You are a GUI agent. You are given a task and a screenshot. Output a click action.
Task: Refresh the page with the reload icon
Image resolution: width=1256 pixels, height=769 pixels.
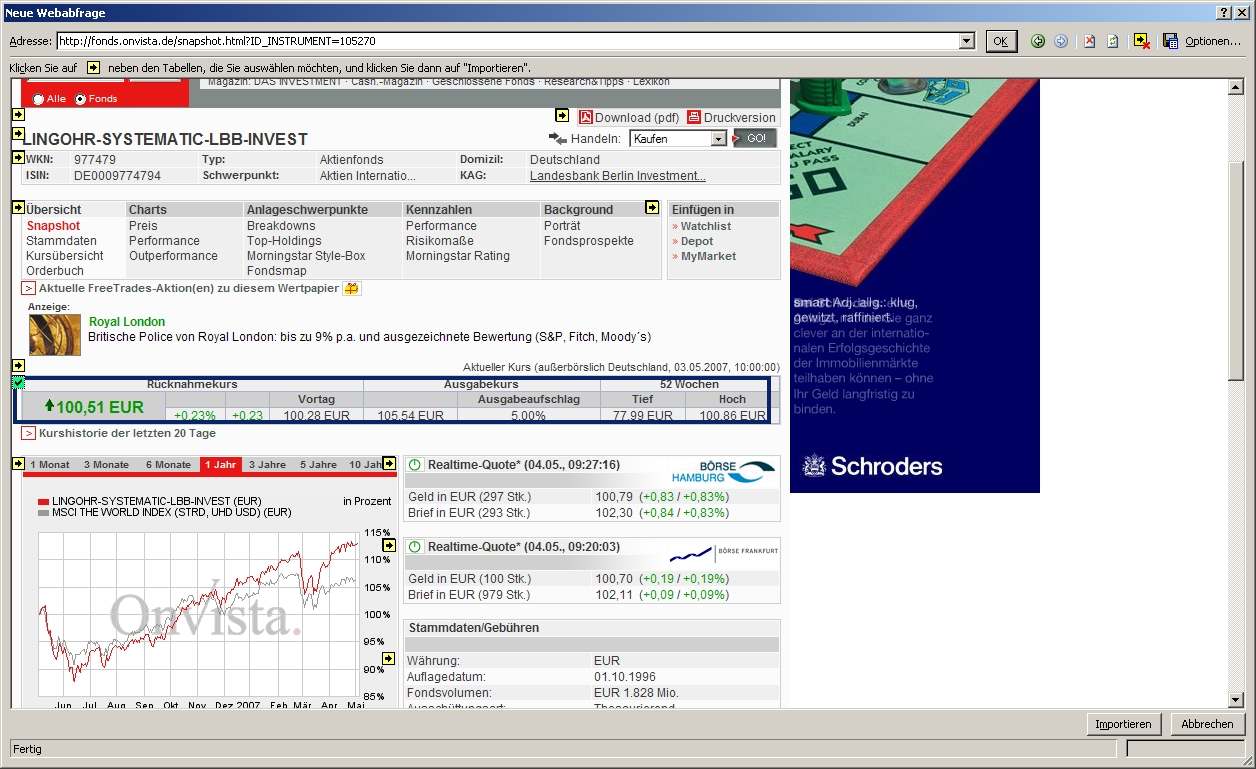[x=1112, y=41]
